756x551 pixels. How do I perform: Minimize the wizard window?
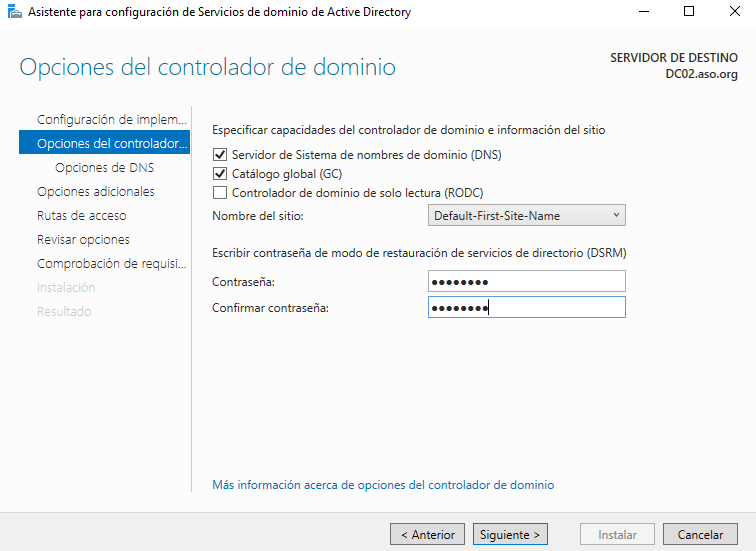click(641, 12)
